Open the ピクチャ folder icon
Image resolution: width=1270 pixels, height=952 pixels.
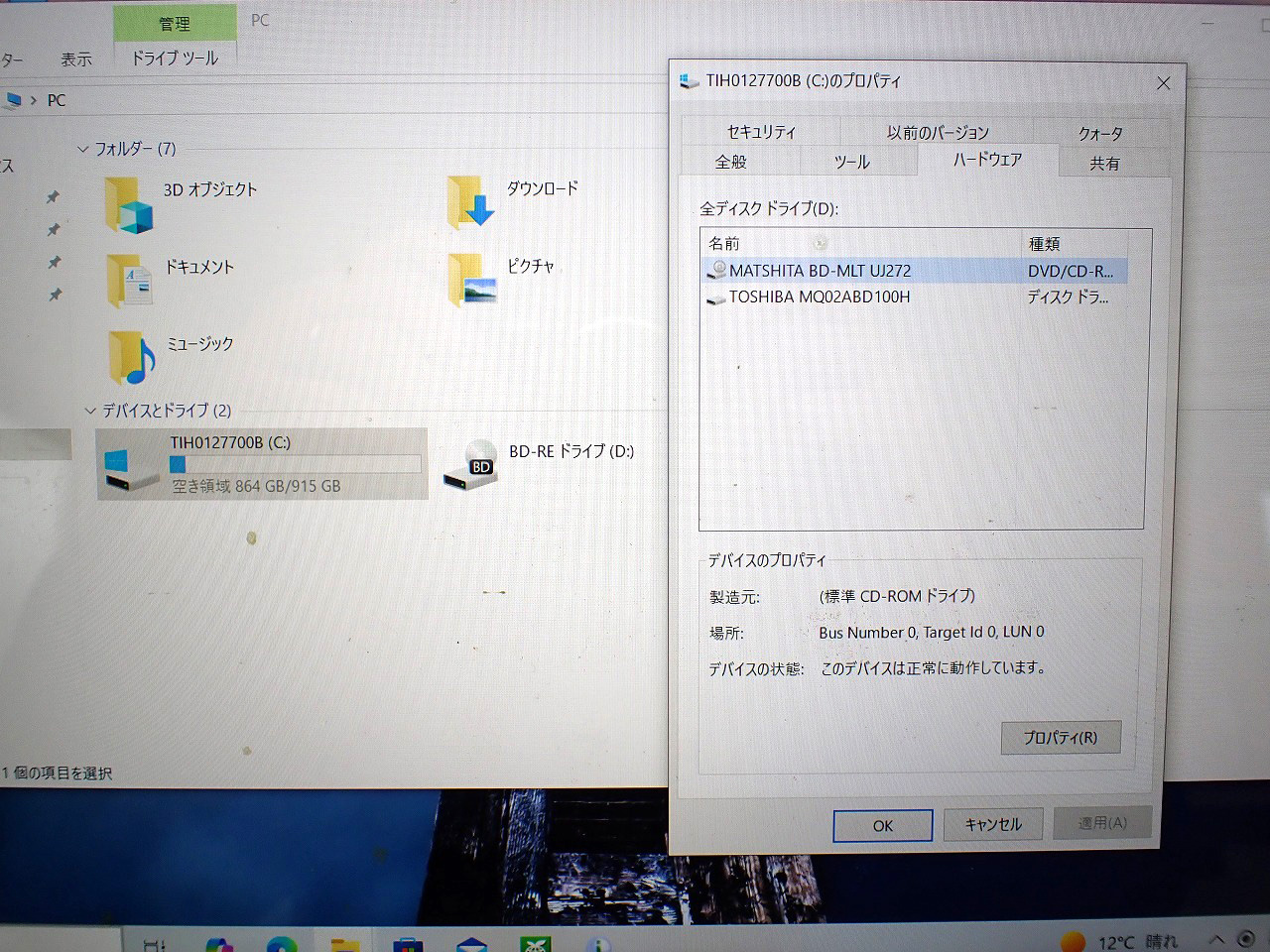[x=472, y=279]
